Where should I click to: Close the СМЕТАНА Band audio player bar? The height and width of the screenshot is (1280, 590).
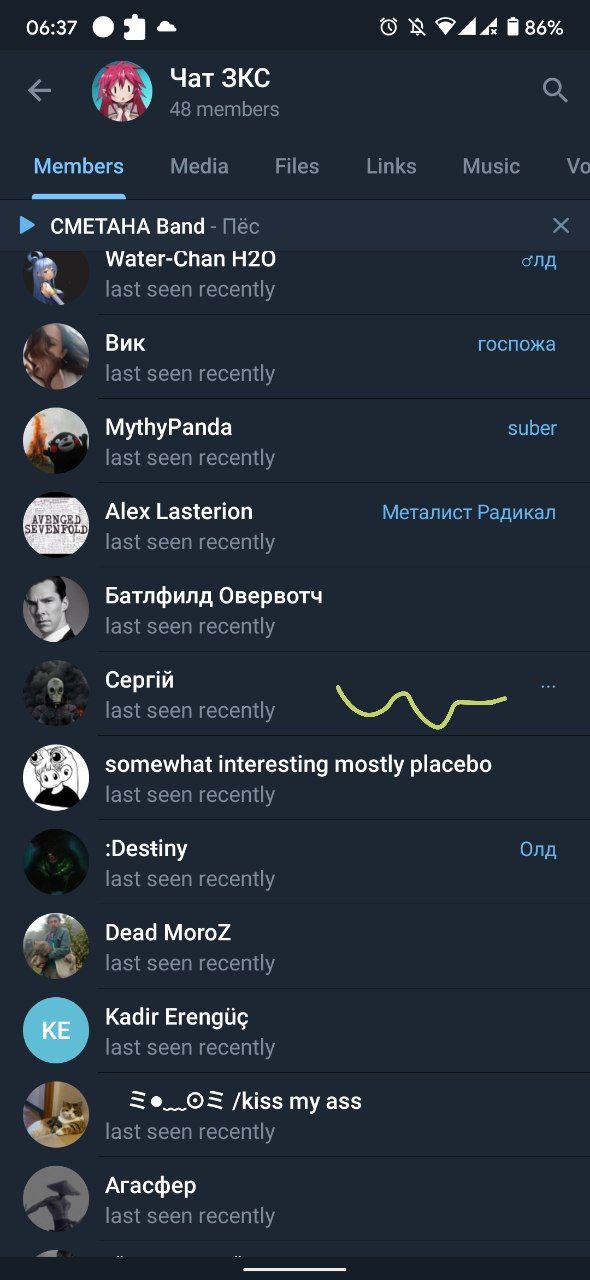[x=561, y=225]
